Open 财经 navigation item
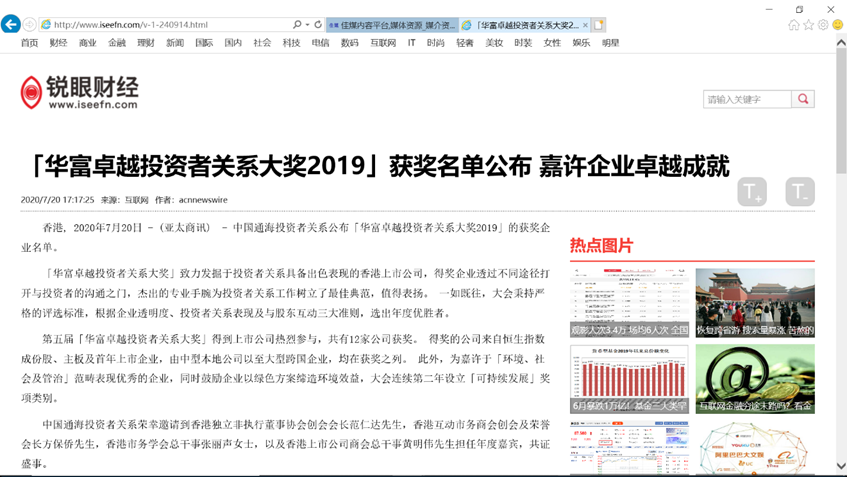The width and height of the screenshot is (847, 477). click(58, 43)
